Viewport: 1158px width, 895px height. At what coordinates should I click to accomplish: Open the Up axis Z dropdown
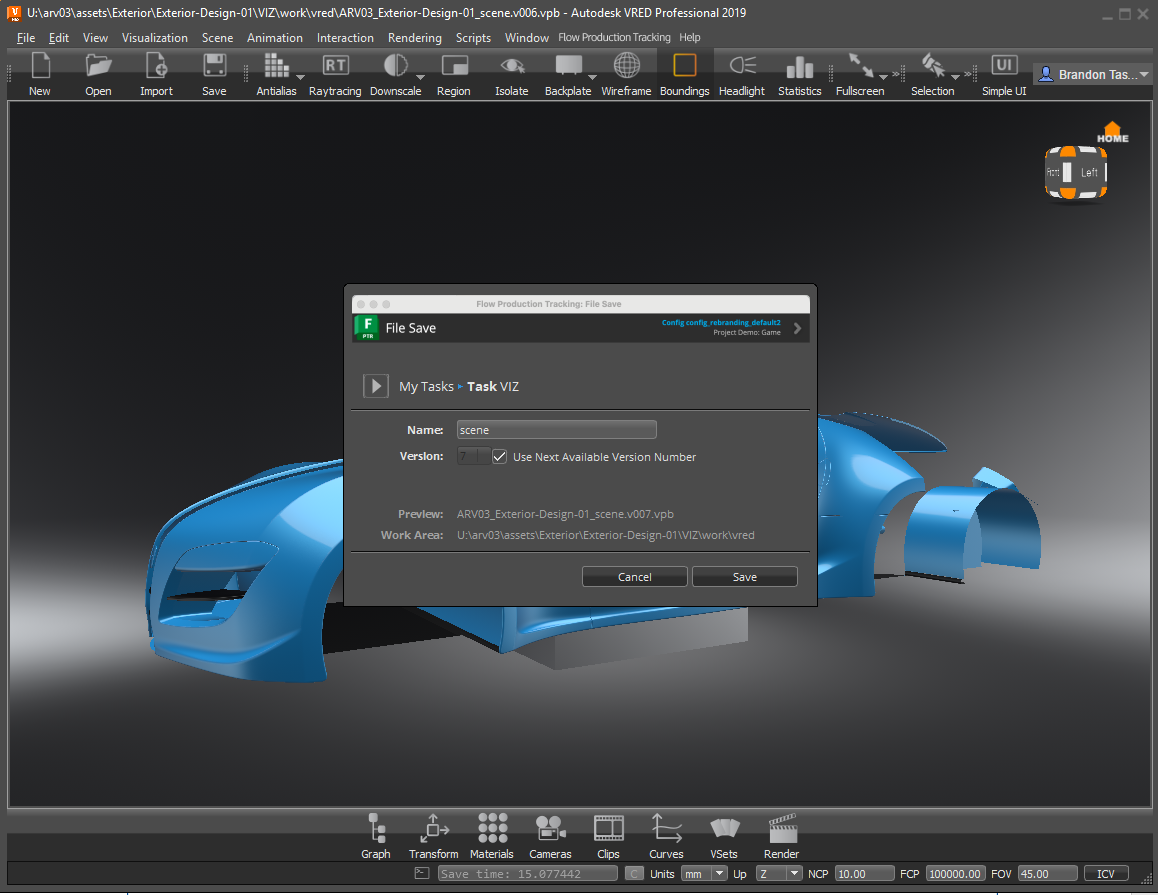pyautogui.click(x=779, y=874)
